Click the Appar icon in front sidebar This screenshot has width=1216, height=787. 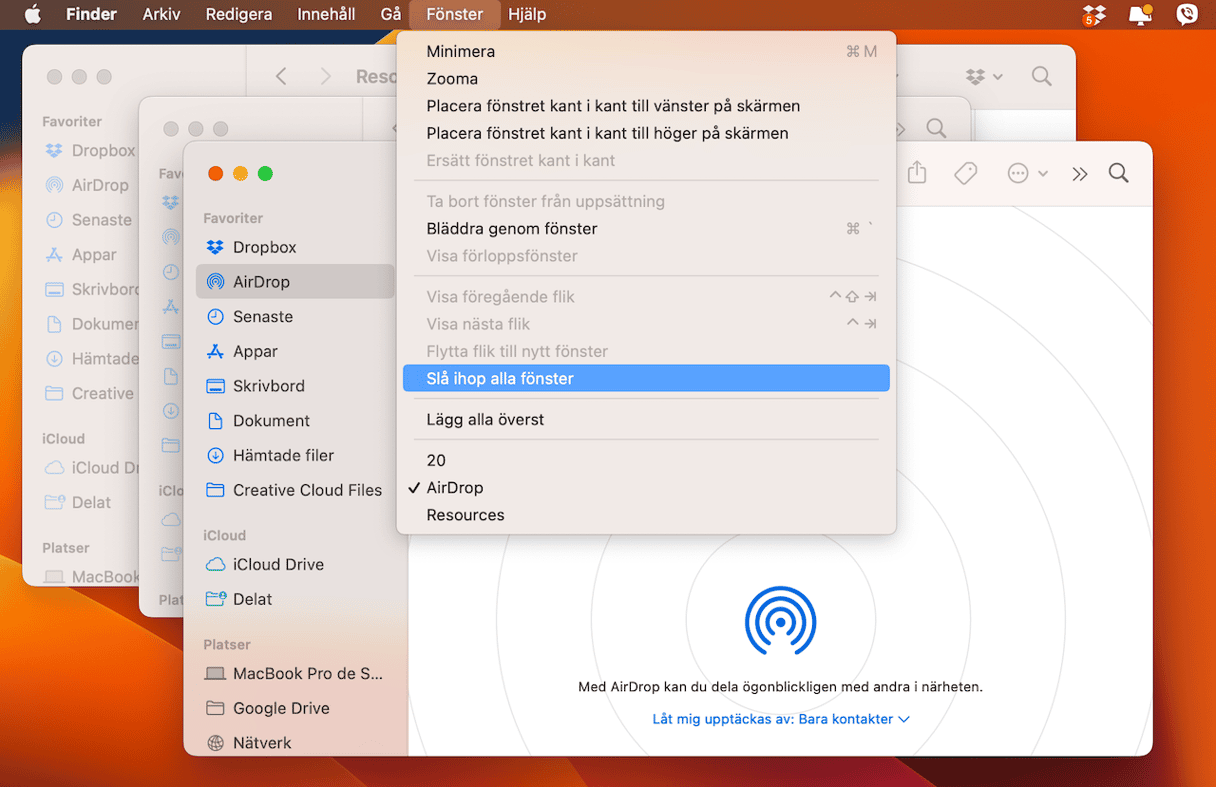[x=214, y=351]
